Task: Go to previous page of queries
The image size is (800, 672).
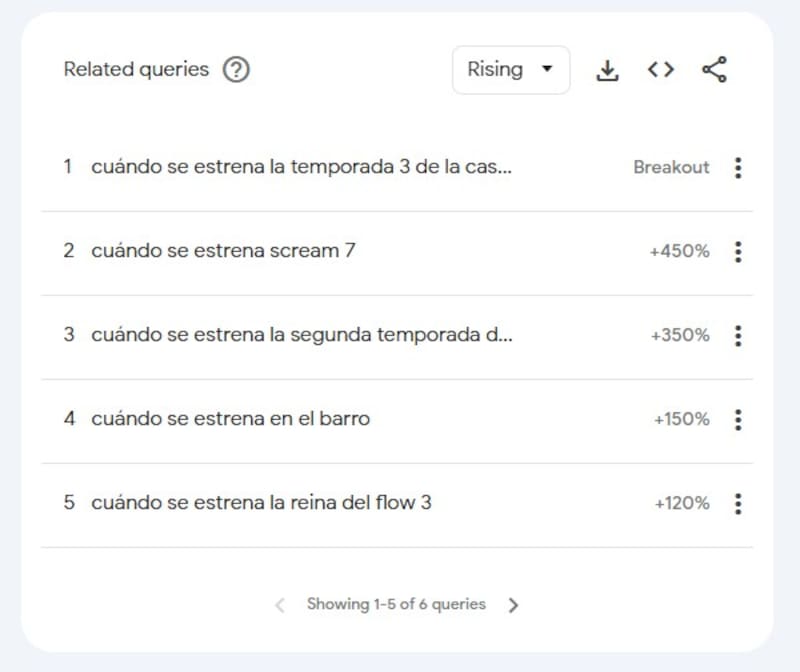Action: click(280, 605)
